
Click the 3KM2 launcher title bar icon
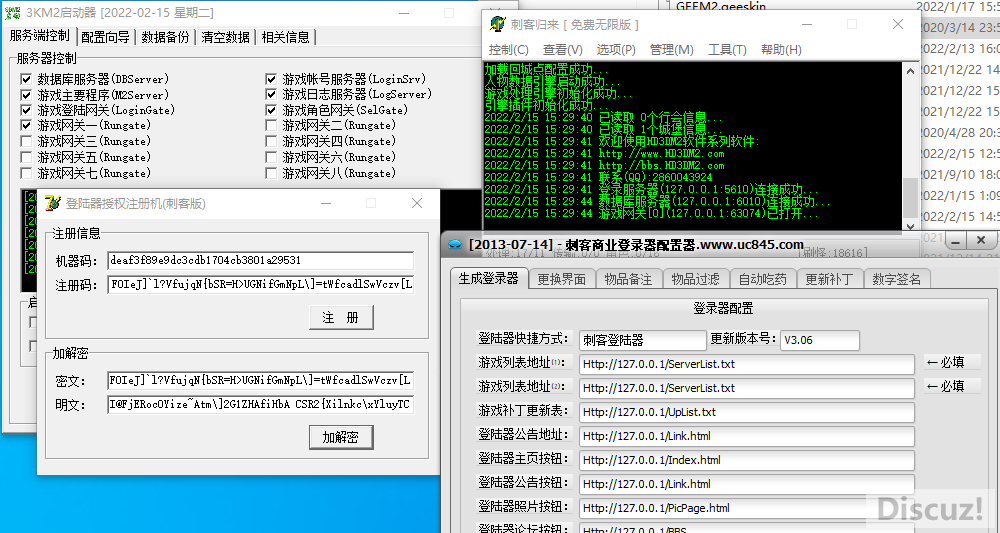pyautogui.click(x=13, y=13)
